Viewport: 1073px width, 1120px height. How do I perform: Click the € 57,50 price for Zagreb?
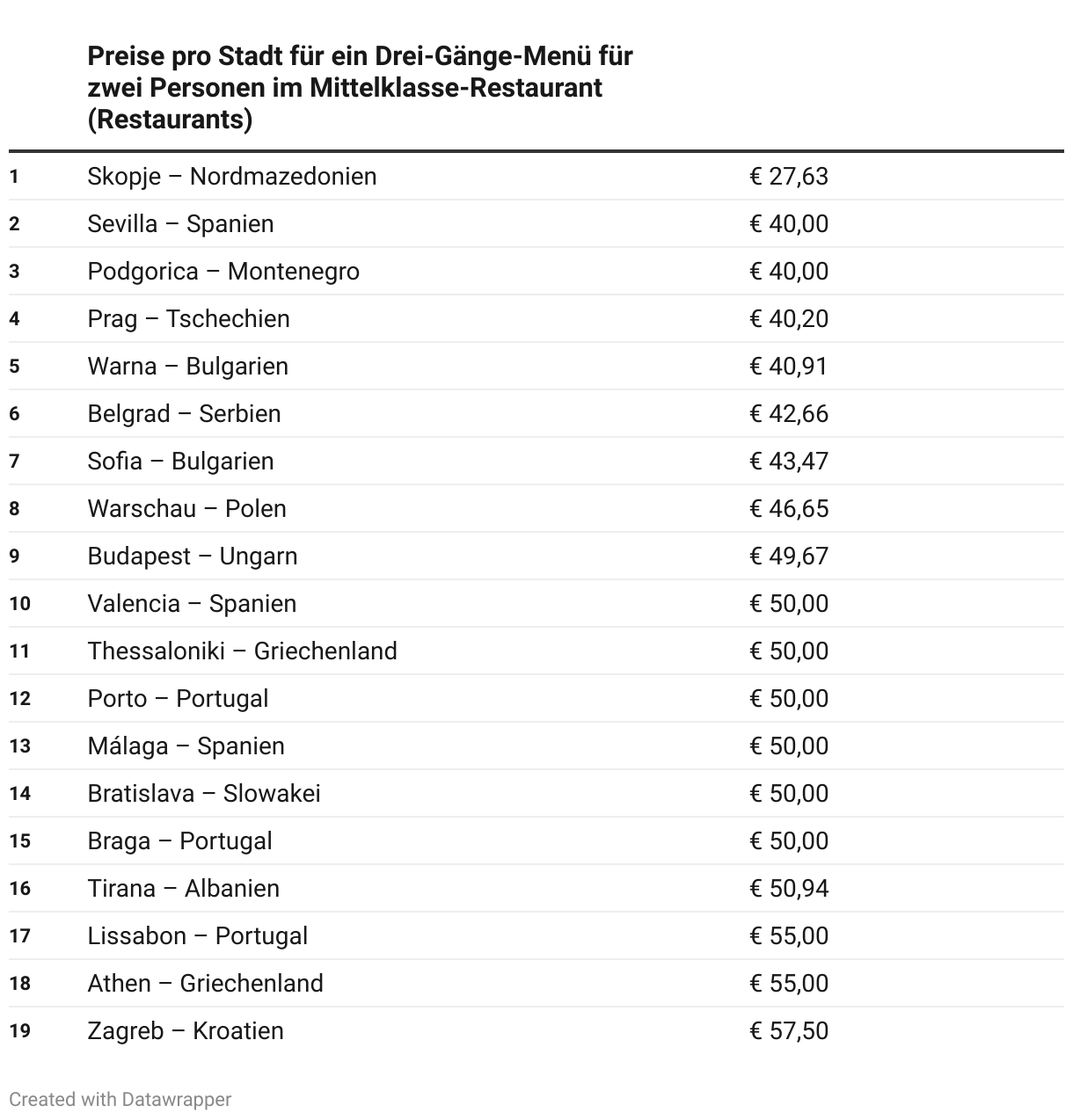pyautogui.click(x=789, y=1031)
